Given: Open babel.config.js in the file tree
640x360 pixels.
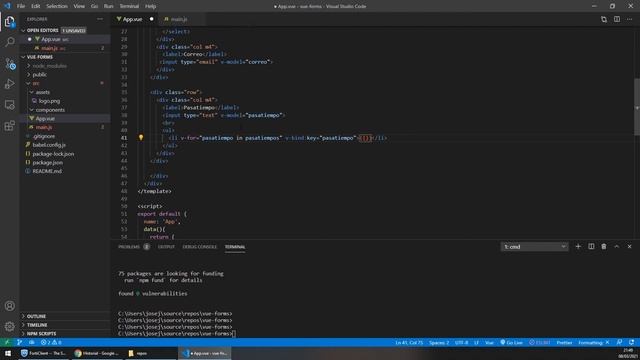Looking at the screenshot, I should [49, 145].
